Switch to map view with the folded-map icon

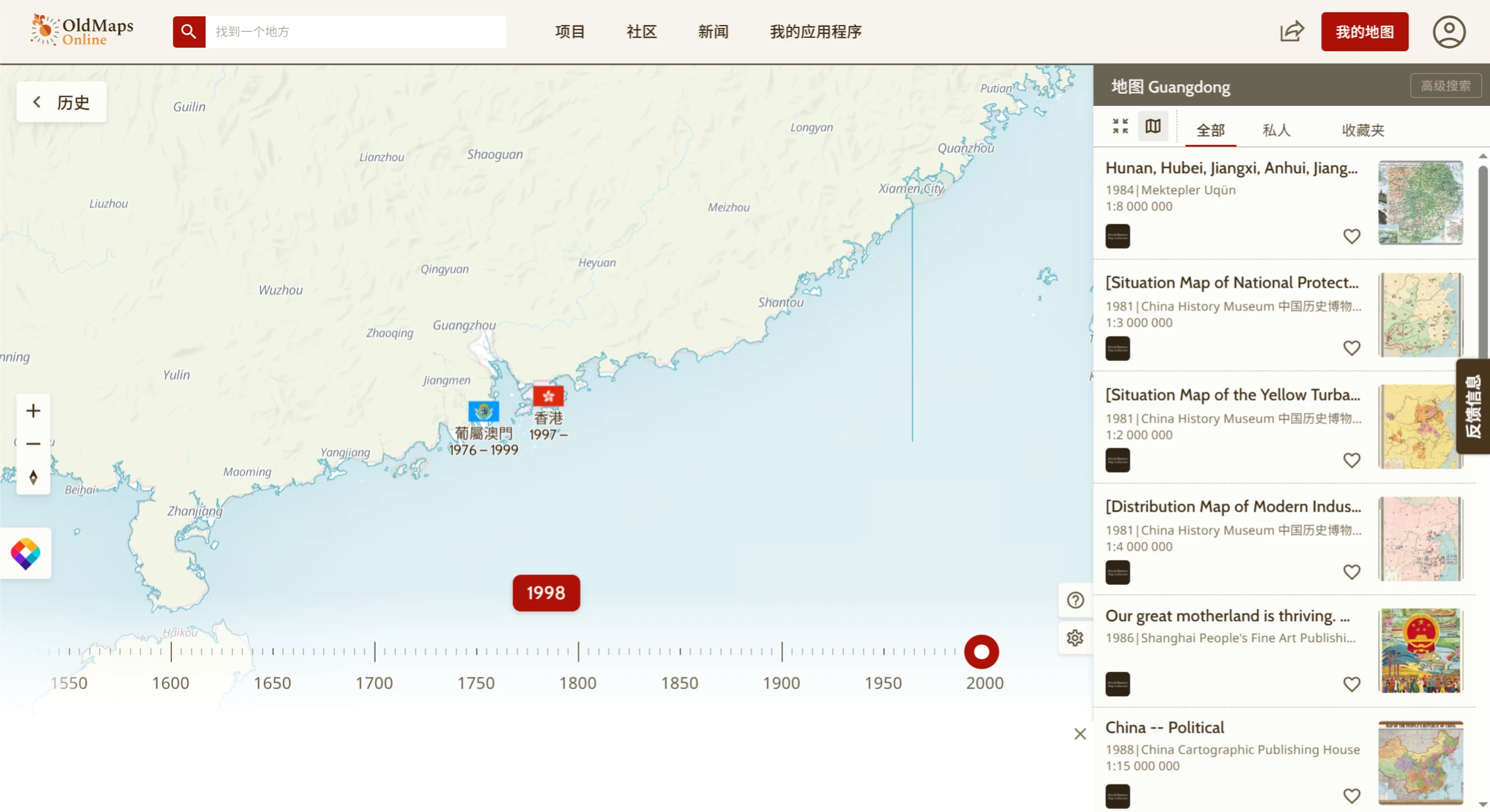[1153, 126]
